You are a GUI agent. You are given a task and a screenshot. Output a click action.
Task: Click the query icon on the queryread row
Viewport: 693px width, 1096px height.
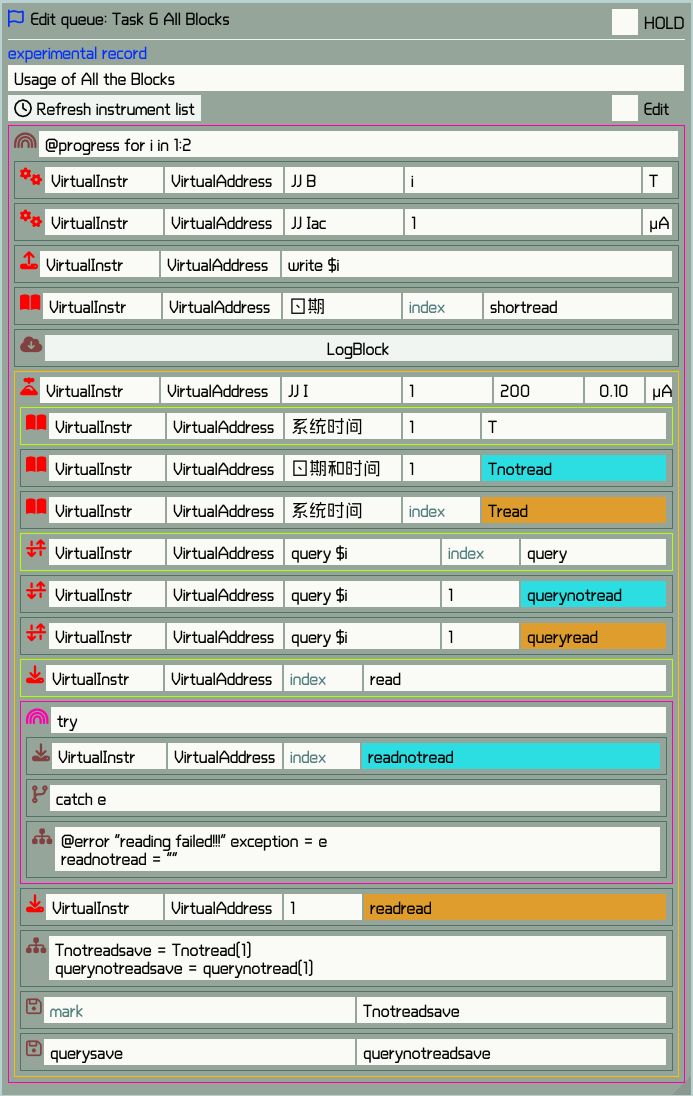[36, 633]
